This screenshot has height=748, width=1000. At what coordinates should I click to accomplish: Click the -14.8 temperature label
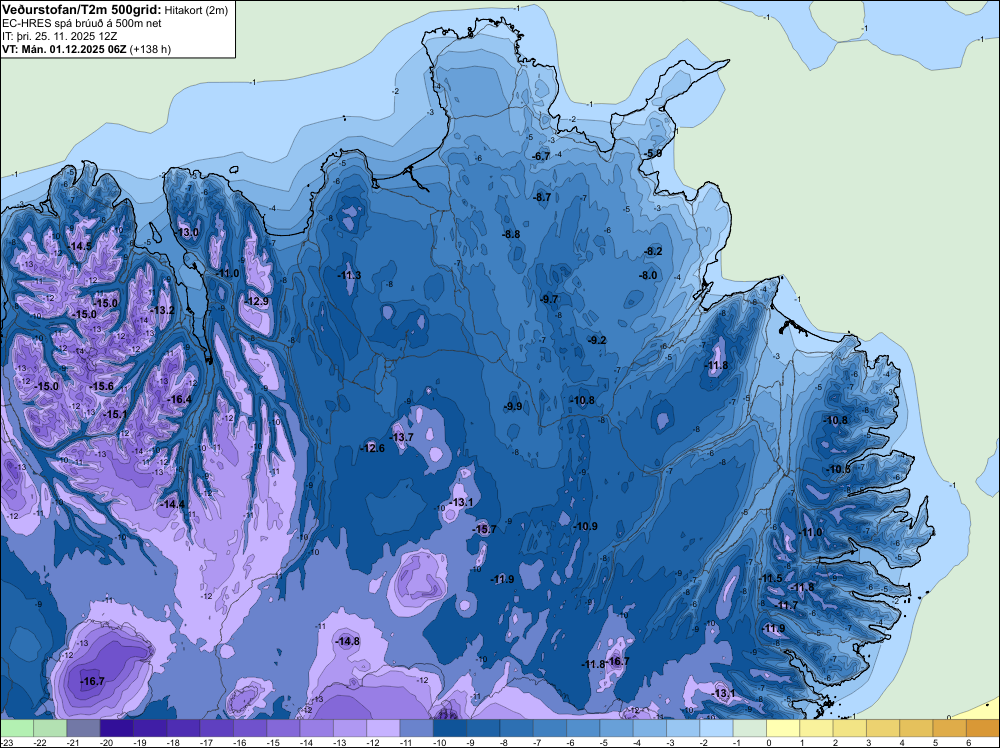click(x=348, y=641)
